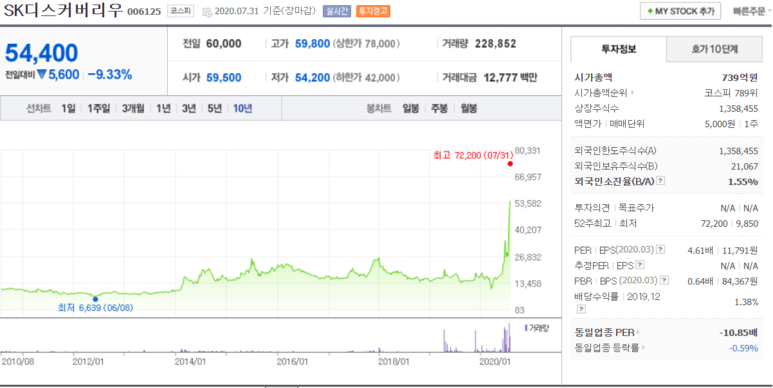The image size is (773, 388).
Task: Click the 외국인보유주식수 value 21,067
Action: tap(745, 167)
